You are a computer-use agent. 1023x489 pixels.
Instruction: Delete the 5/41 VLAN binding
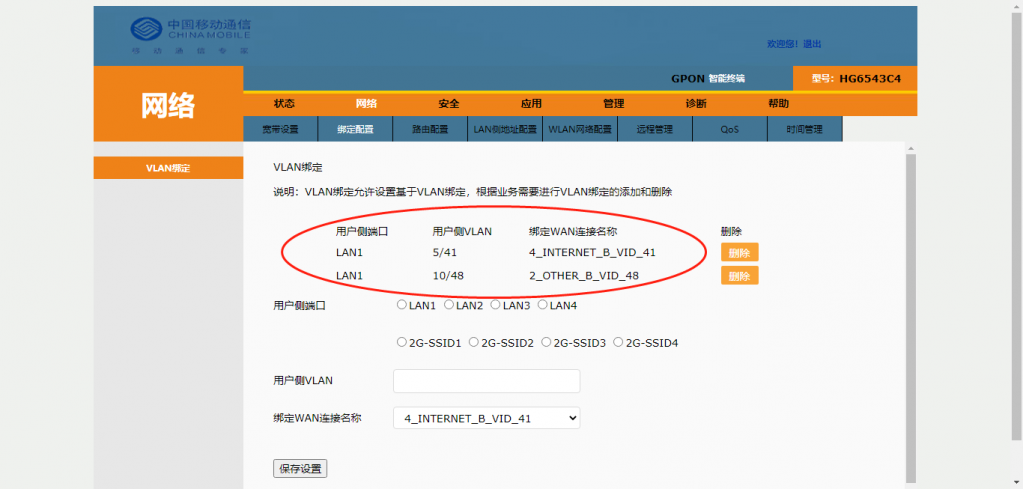[739, 253]
